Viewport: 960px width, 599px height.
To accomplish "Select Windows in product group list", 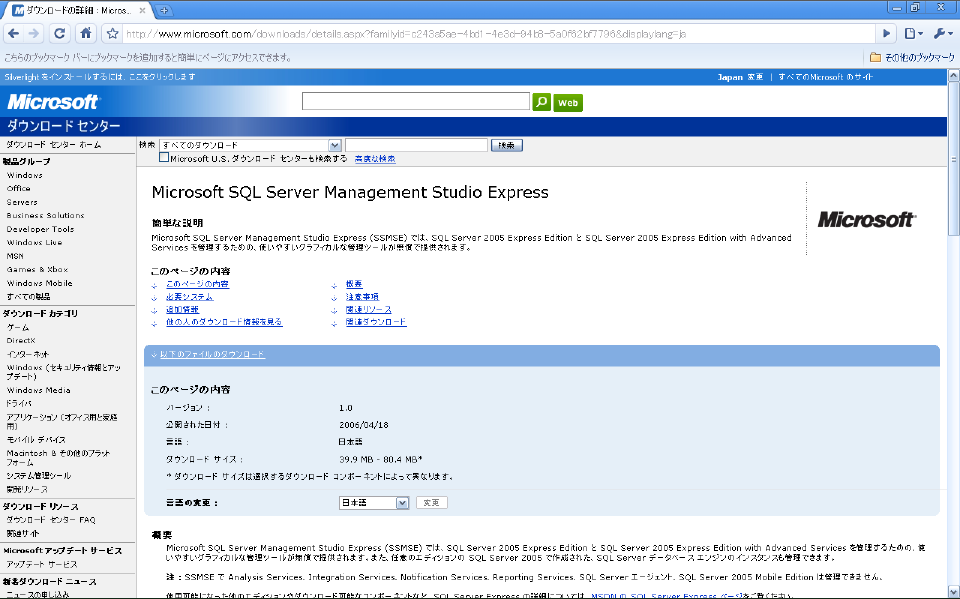I will pos(24,175).
